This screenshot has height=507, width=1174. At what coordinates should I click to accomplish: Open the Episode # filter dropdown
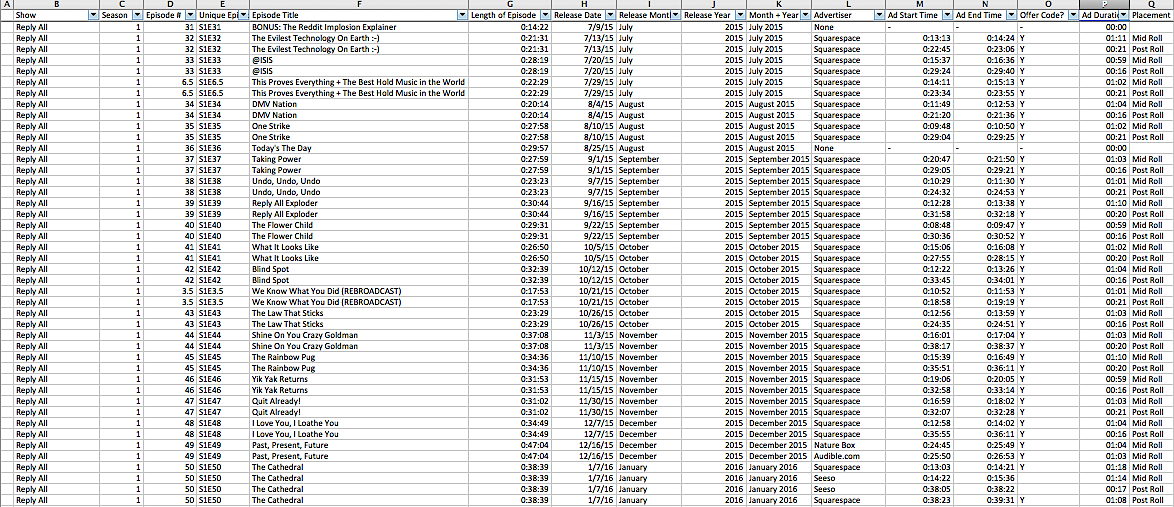190,15
